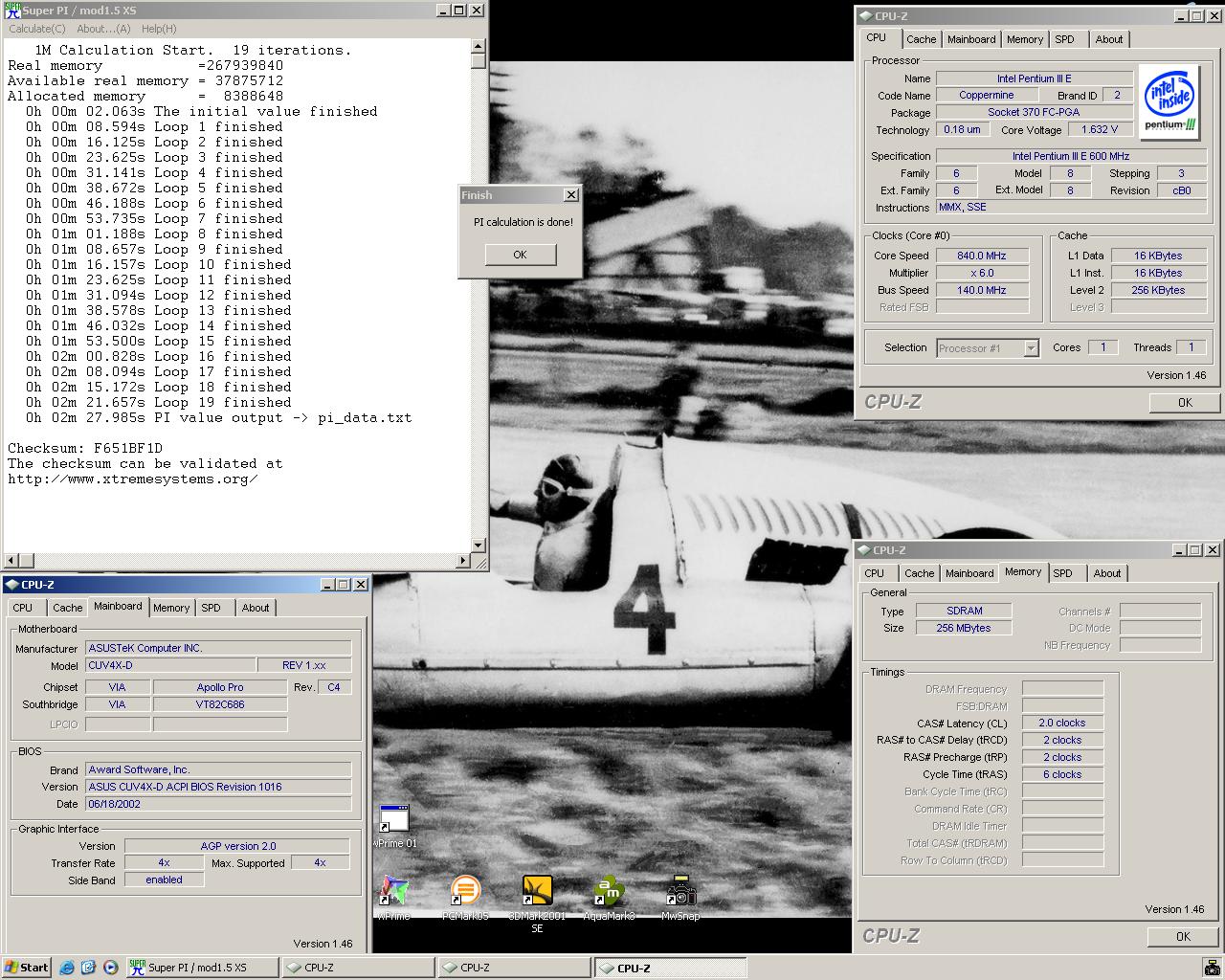Click the Code Name field Coppermine
This screenshot has height=980, width=1225.
coord(987,95)
